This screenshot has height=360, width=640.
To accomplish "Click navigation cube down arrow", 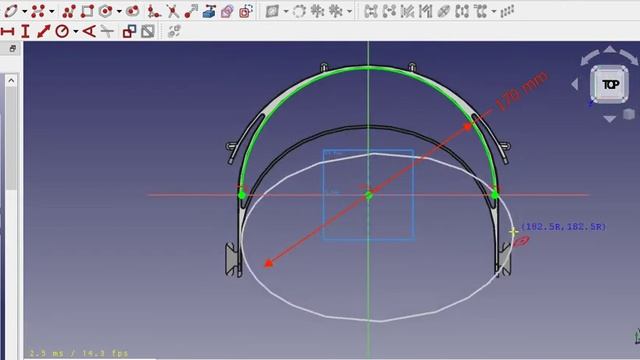I will tap(609, 119).
